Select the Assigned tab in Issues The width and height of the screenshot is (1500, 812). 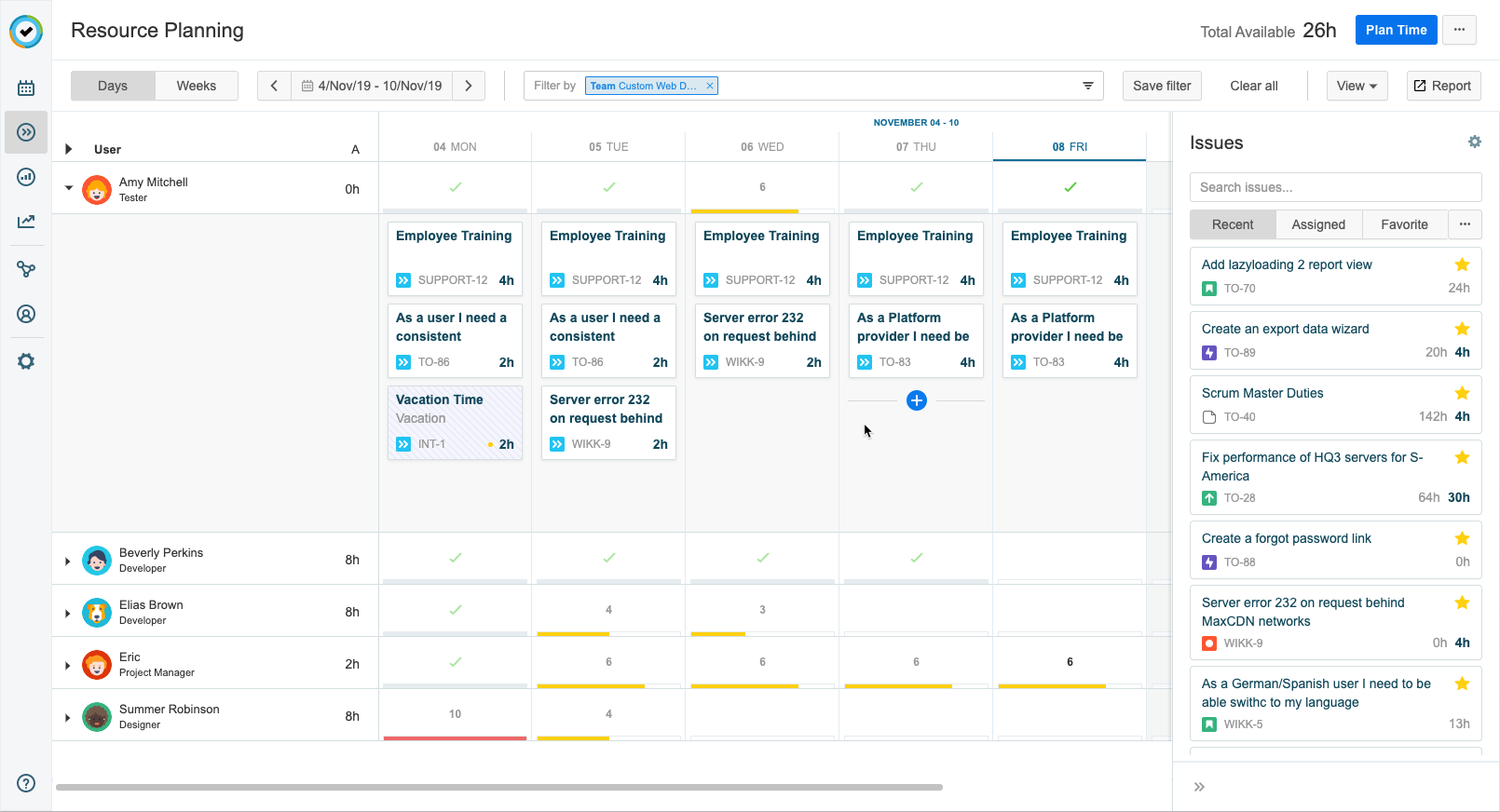coord(1318,224)
